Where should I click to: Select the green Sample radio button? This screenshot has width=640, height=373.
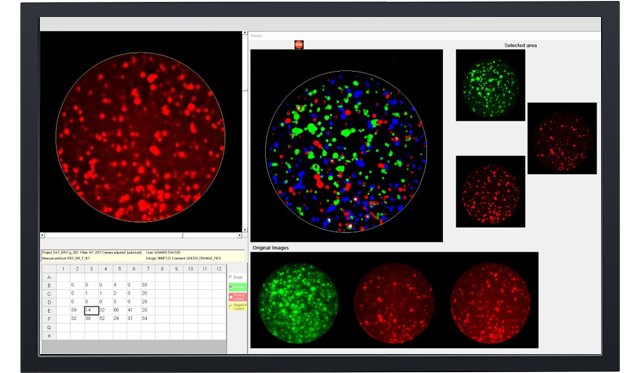coord(231,287)
